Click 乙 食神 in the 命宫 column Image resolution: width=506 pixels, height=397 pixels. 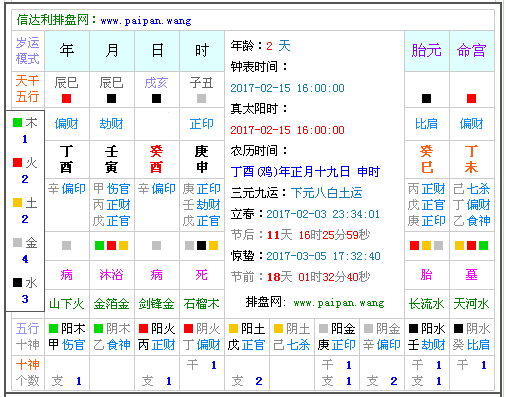click(x=471, y=221)
